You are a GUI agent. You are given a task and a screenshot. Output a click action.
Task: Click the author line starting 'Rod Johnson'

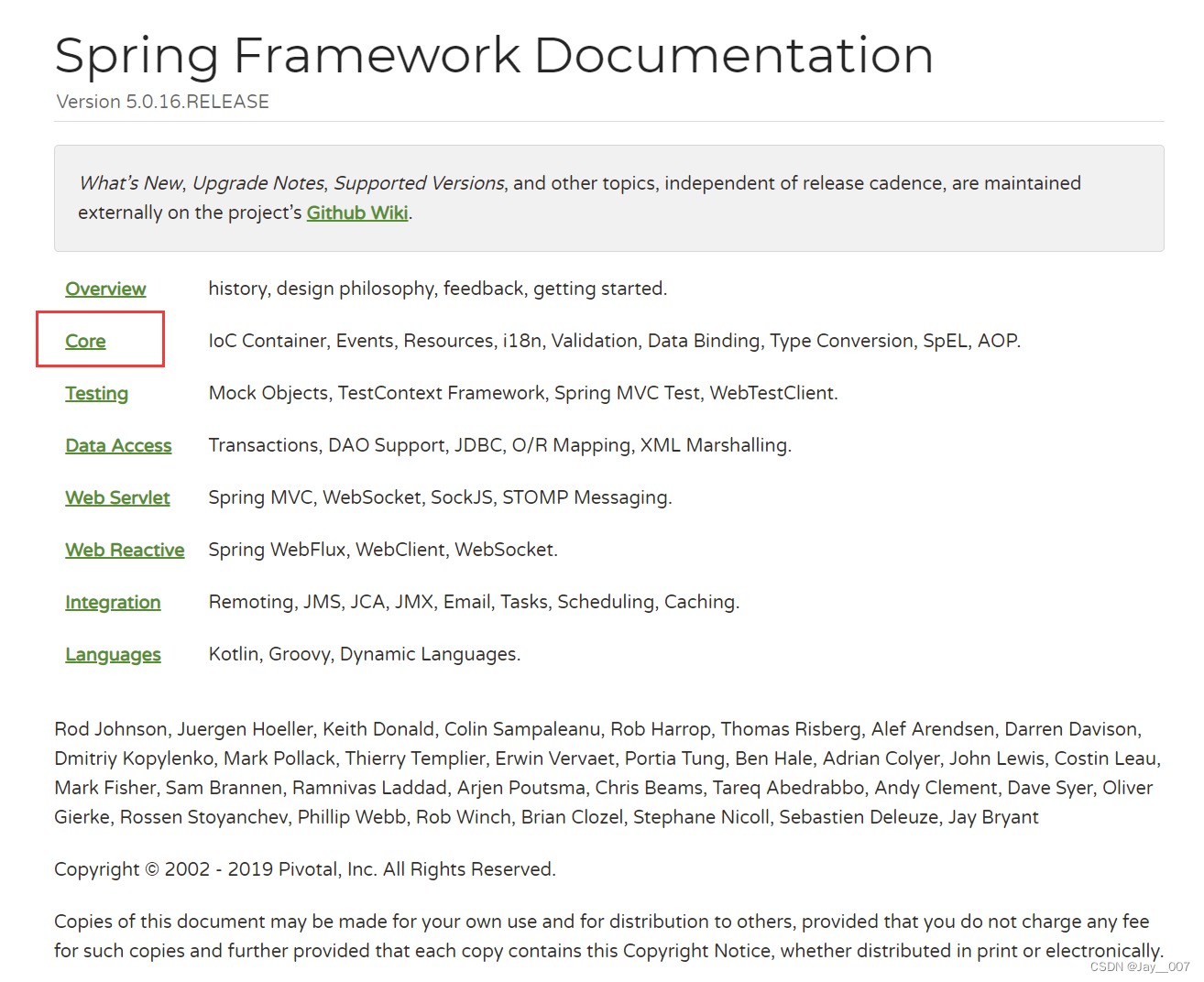point(597,729)
